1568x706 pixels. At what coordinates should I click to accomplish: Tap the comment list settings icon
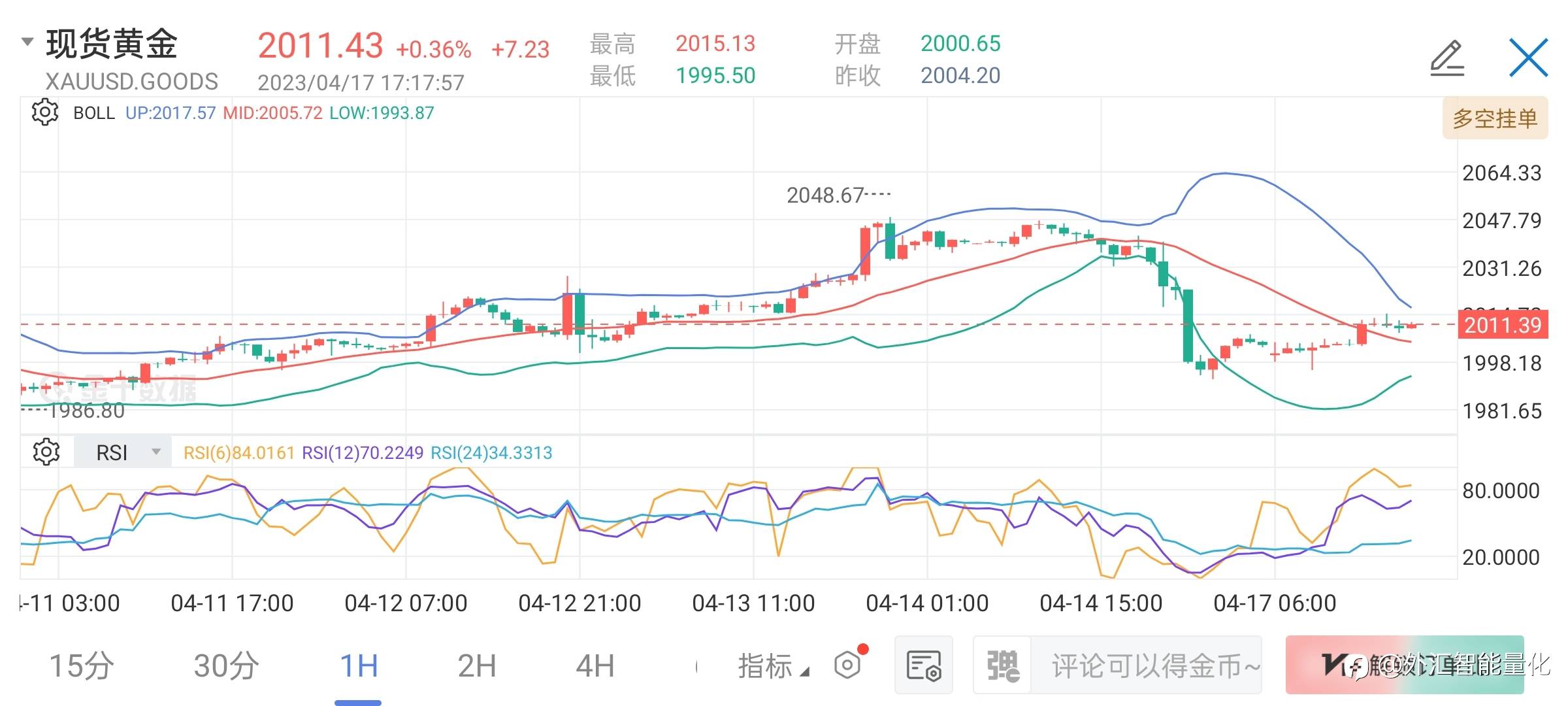point(923,665)
